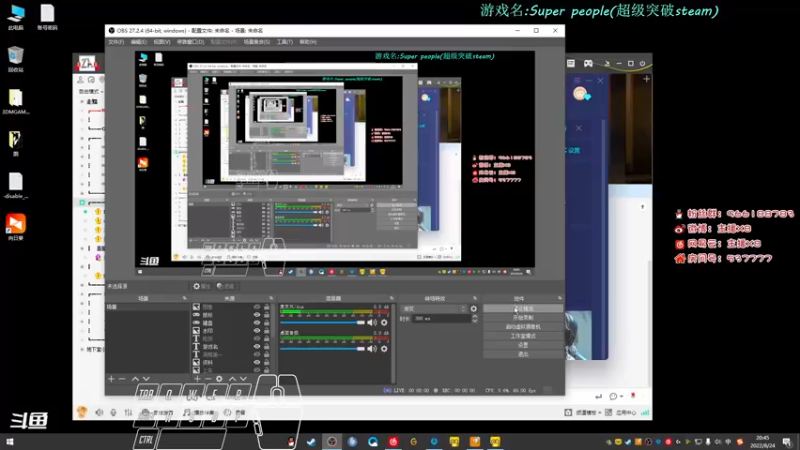Pop out the 场景 dock panel

[185, 298]
